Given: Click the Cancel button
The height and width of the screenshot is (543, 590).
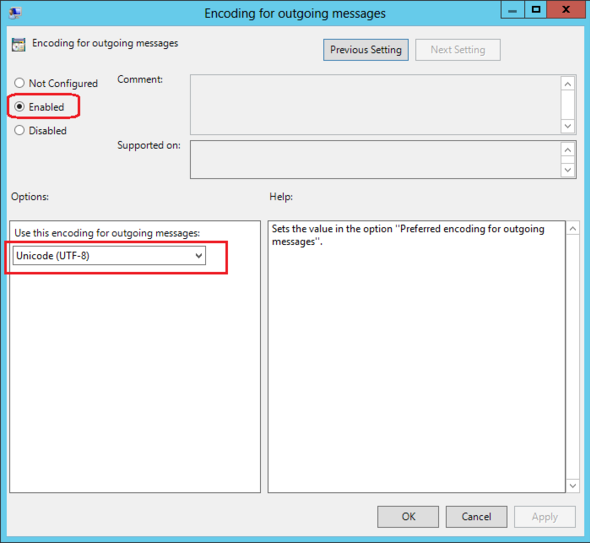Looking at the screenshot, I should click(476, 517).
